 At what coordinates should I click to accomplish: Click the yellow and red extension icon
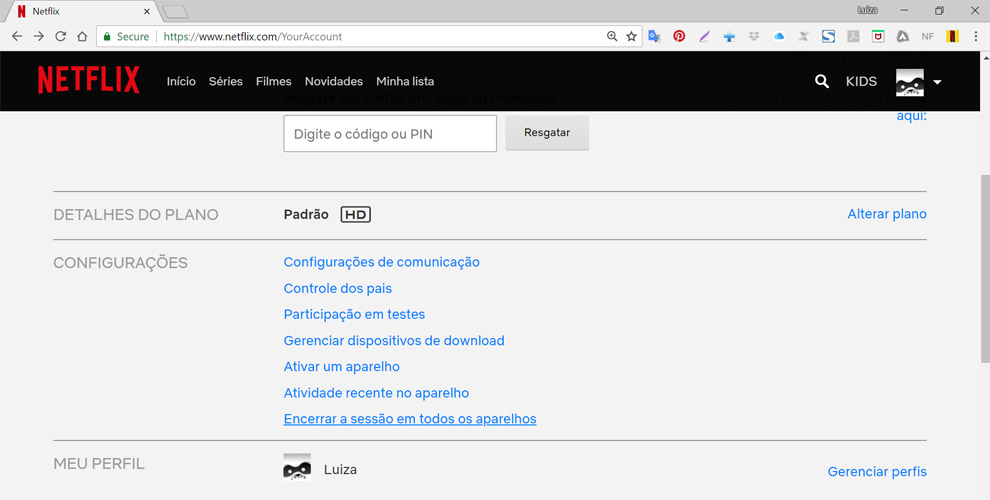pos(953,37)
